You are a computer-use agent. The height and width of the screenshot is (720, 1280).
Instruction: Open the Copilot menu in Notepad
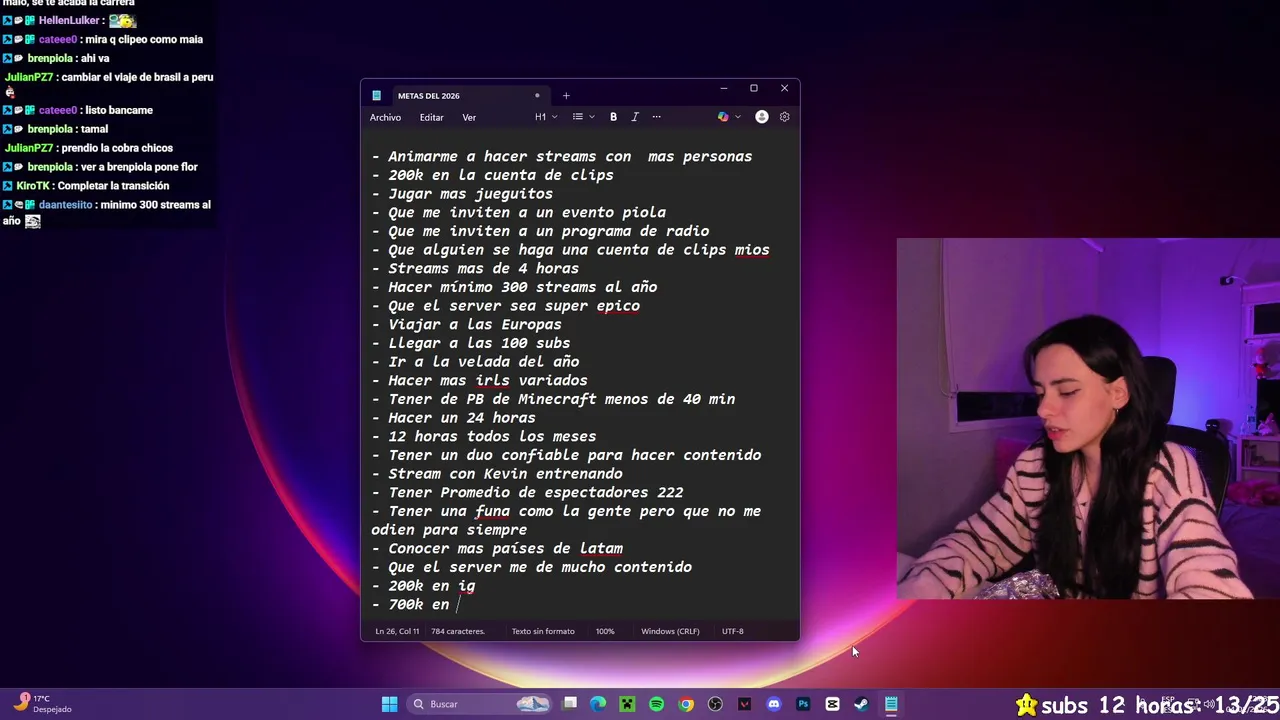(729, 117)
